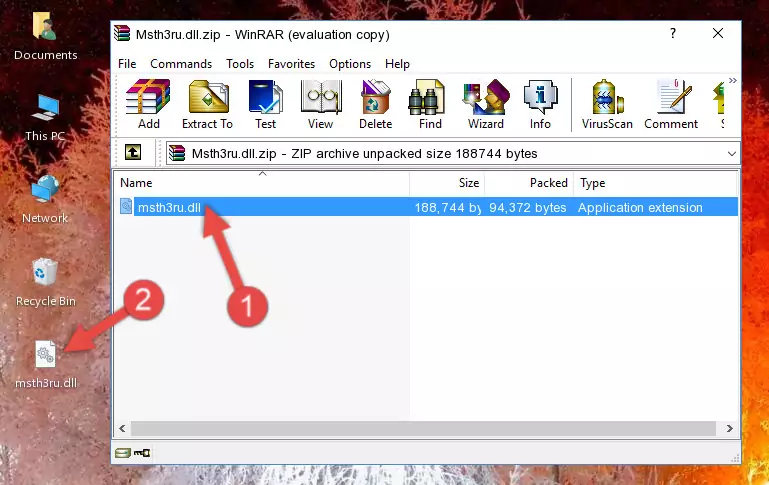Click the WinRAR title bar books icon

coord(122,33)
